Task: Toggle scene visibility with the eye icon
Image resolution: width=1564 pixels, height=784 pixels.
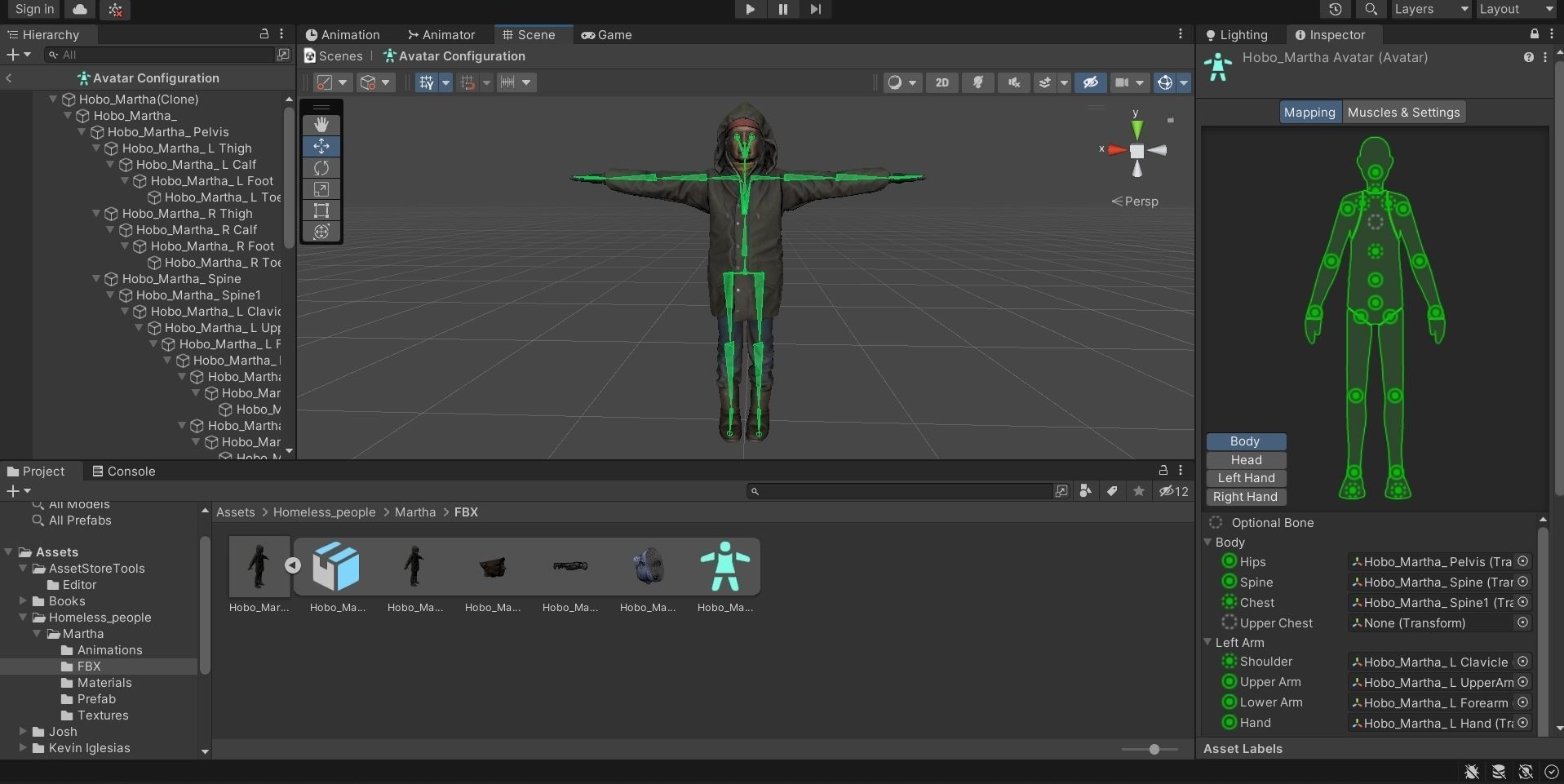Action: (1091, 82)
